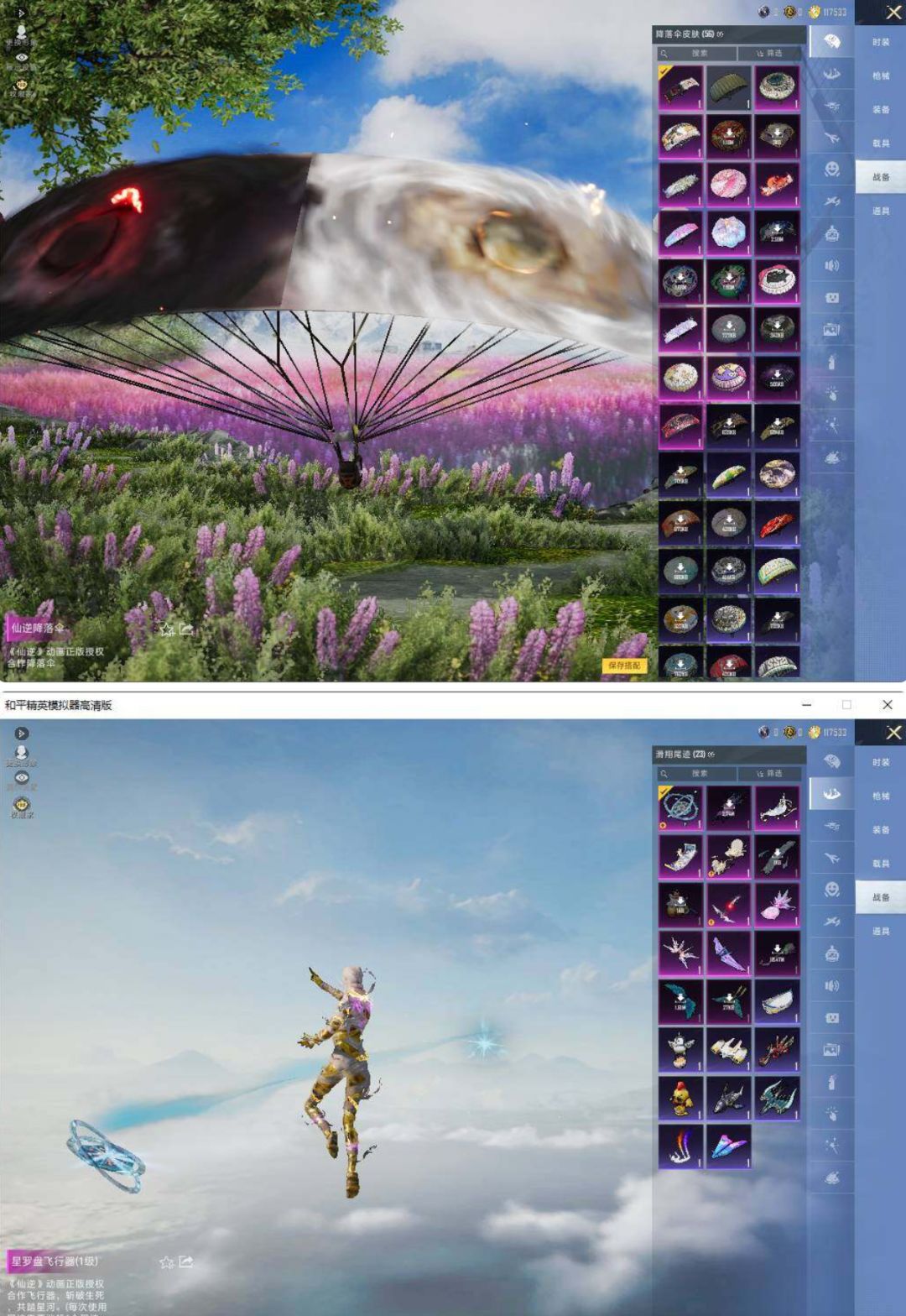Open glide trail wings icon in parachute skins screen

[x=831, y=74]
